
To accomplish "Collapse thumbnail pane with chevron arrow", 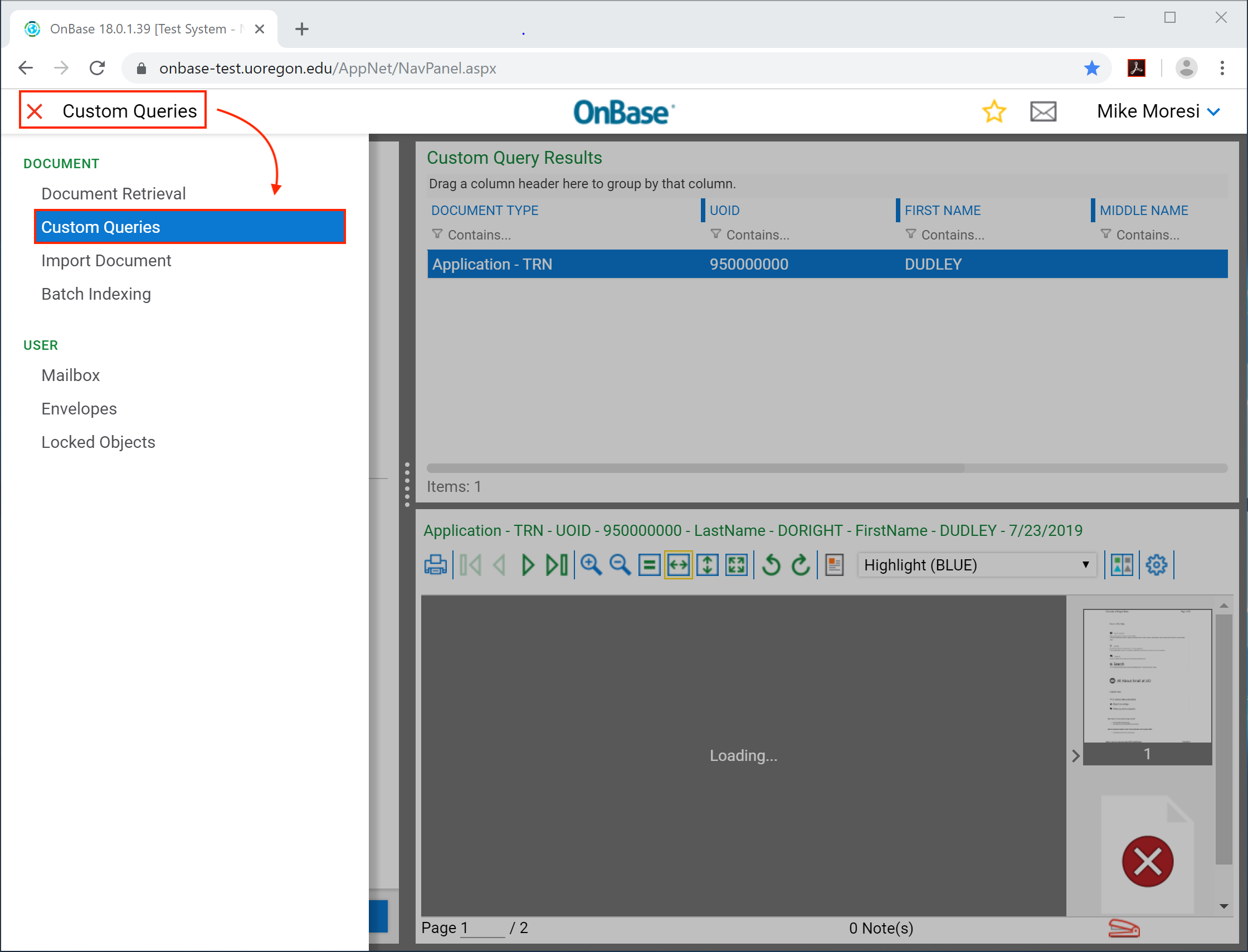I will [x=1076, y=756].
